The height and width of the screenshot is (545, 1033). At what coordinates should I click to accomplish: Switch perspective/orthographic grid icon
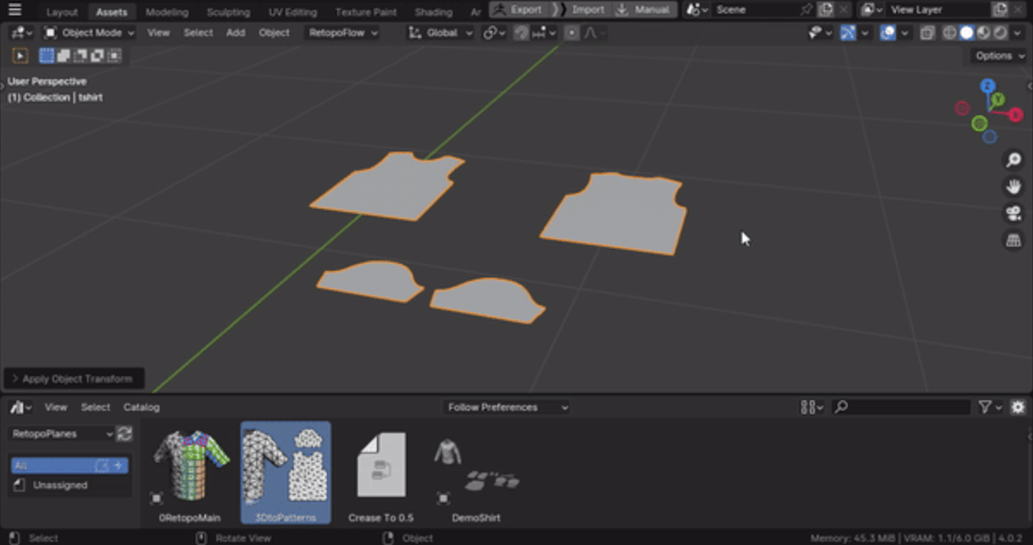[x=1013, y=240]
